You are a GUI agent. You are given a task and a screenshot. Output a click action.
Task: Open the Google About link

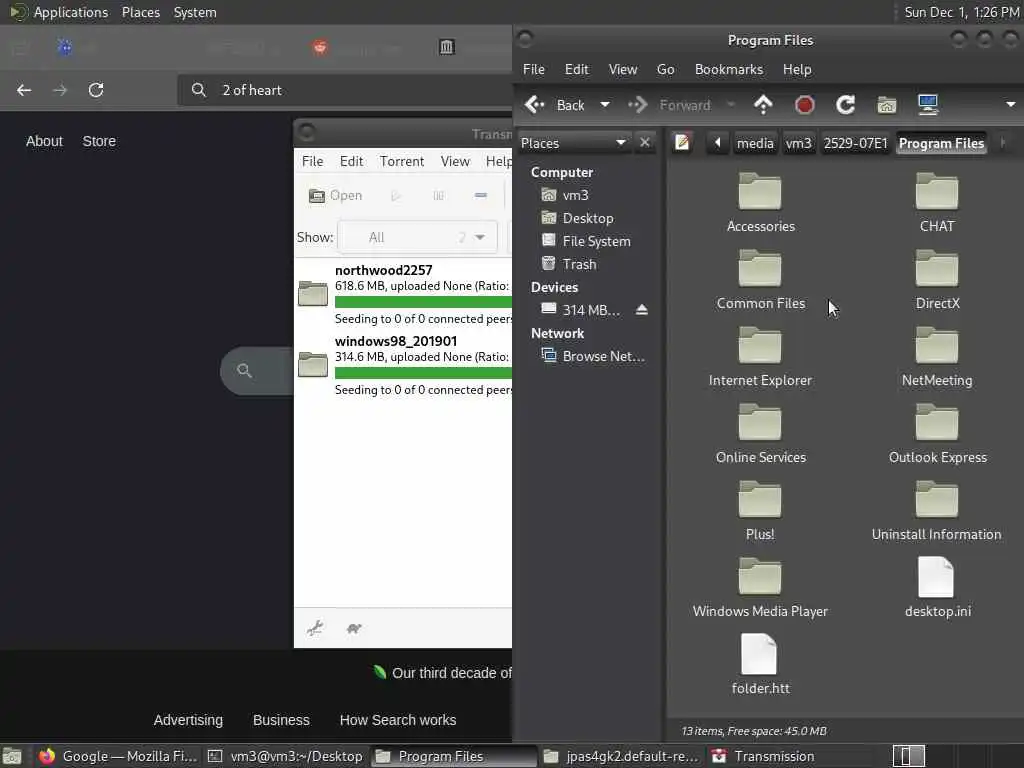click(x=44, y=141)
